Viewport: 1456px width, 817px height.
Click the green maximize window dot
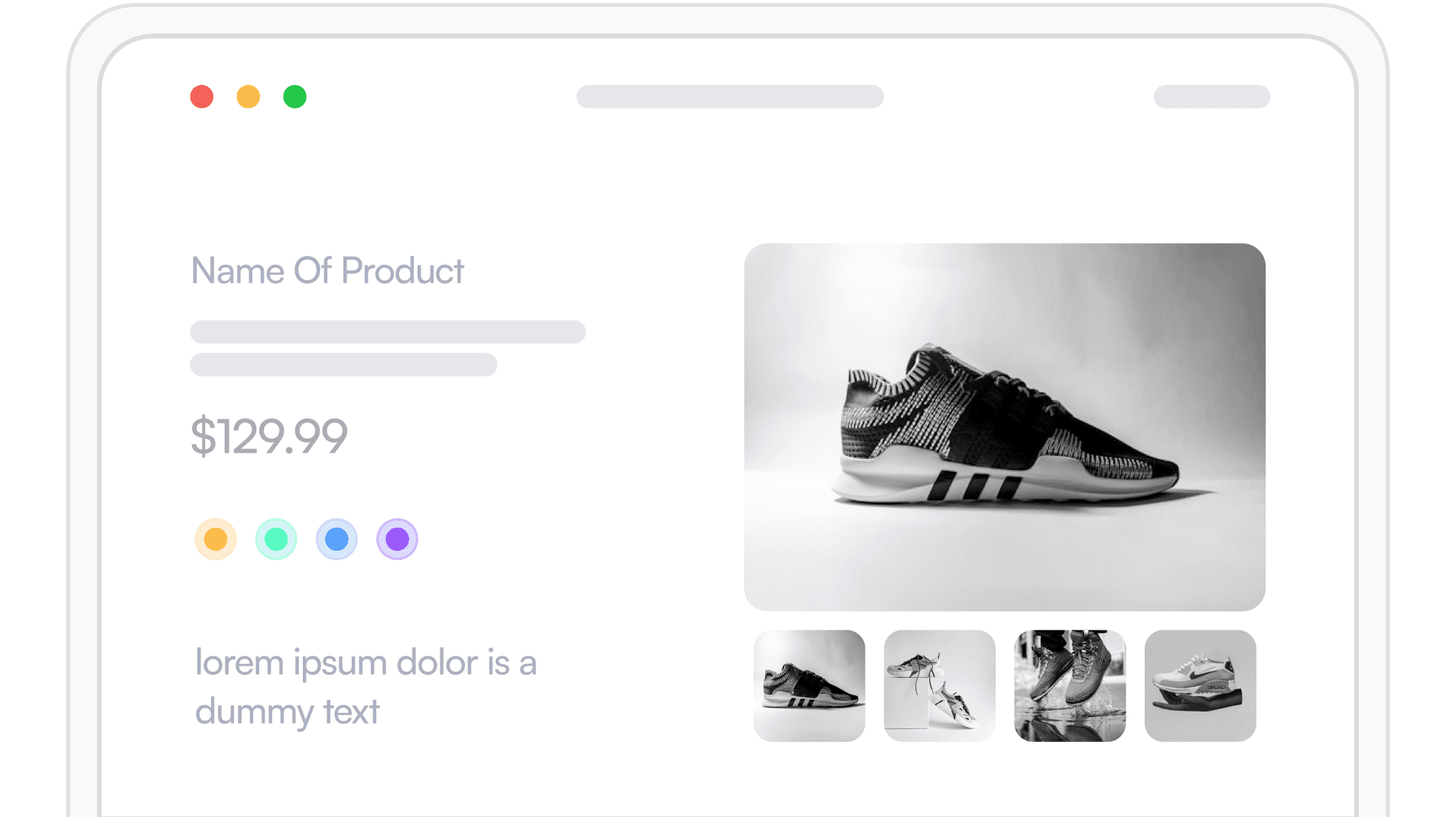[295, 97]
